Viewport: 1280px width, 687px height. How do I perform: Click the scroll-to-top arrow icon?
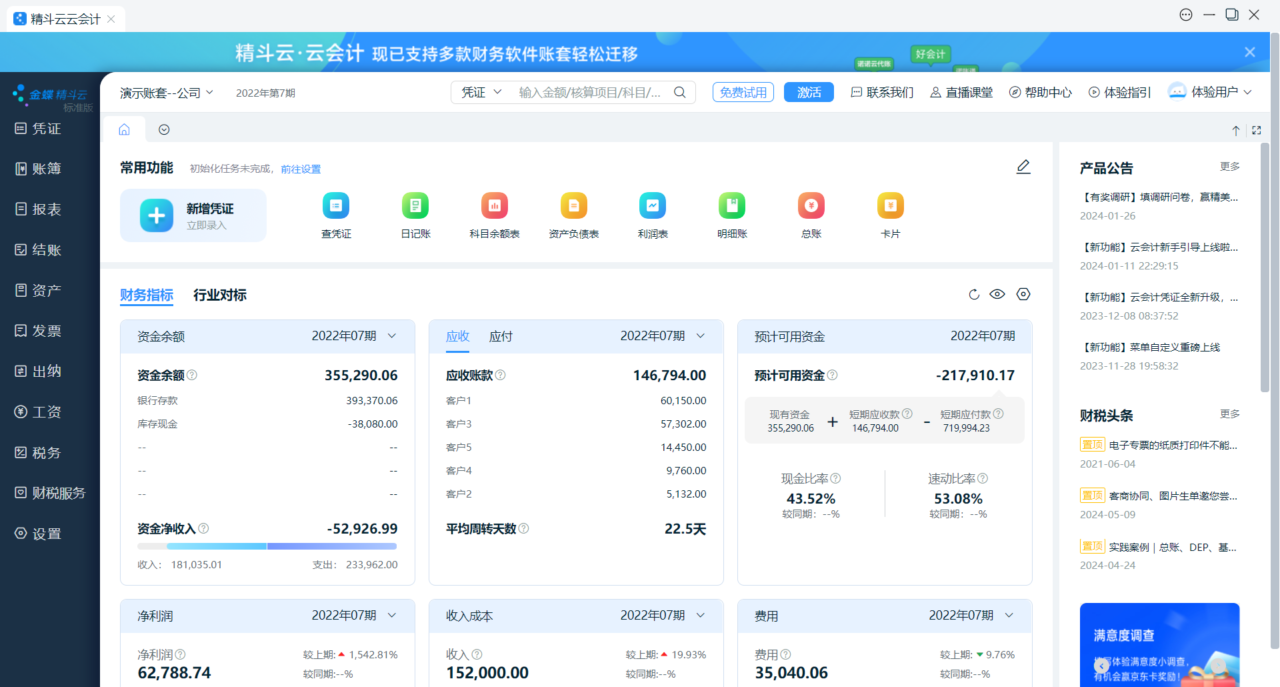(1236, 130)
